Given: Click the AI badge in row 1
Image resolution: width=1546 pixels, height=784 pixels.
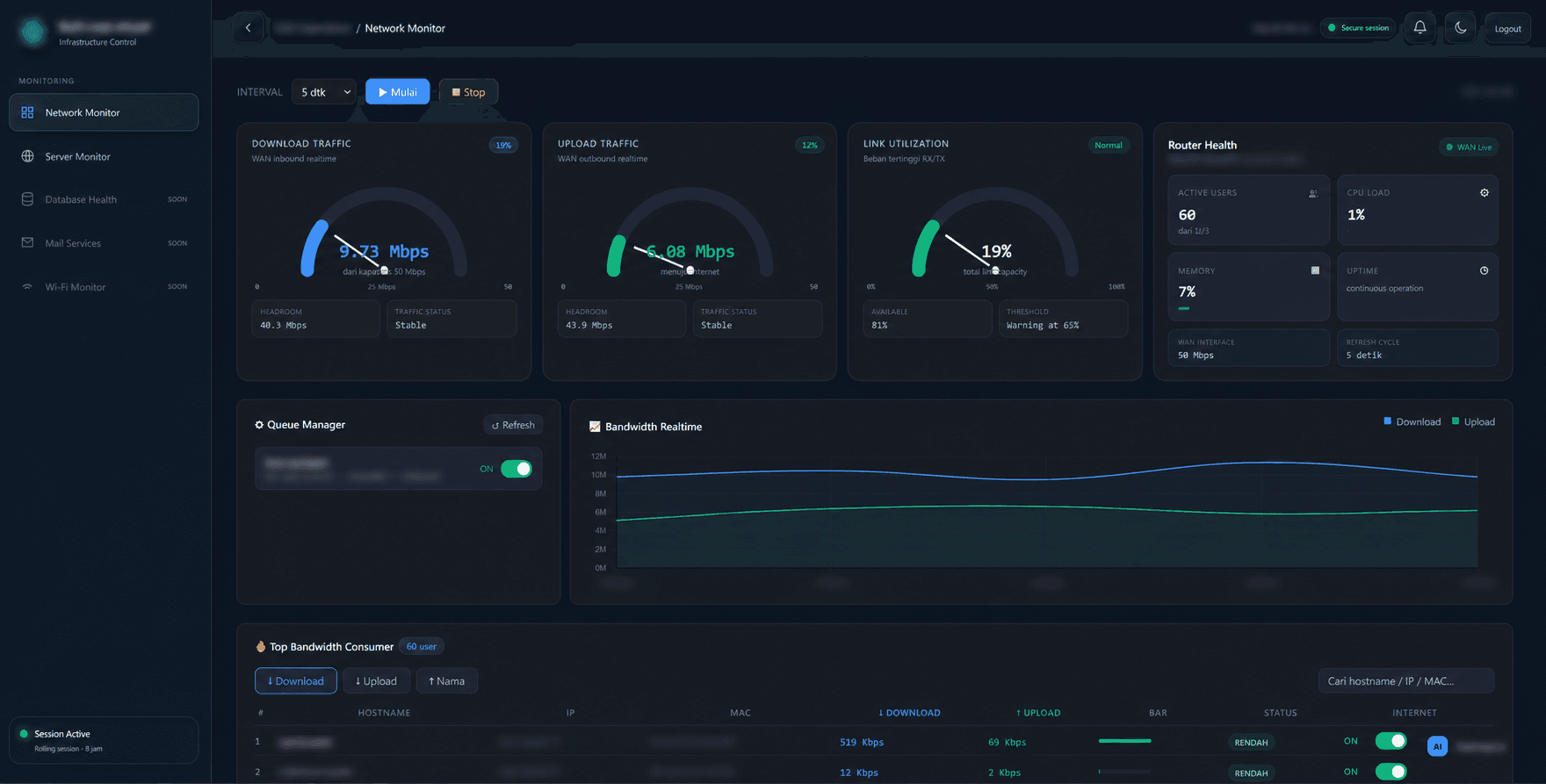Looking at the screenshot, I should [1438, 747].
